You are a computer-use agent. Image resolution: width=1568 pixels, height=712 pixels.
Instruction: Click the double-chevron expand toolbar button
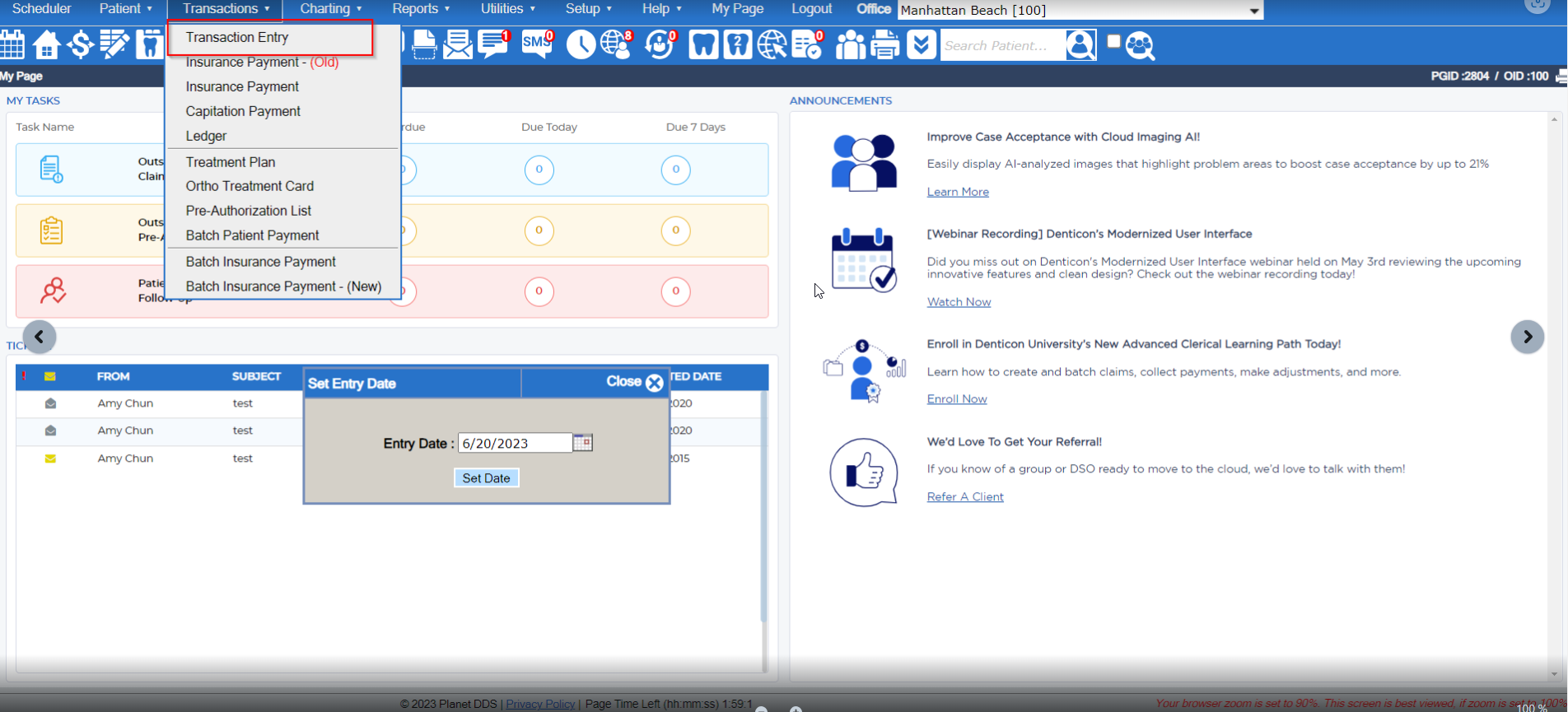[922, 44]
